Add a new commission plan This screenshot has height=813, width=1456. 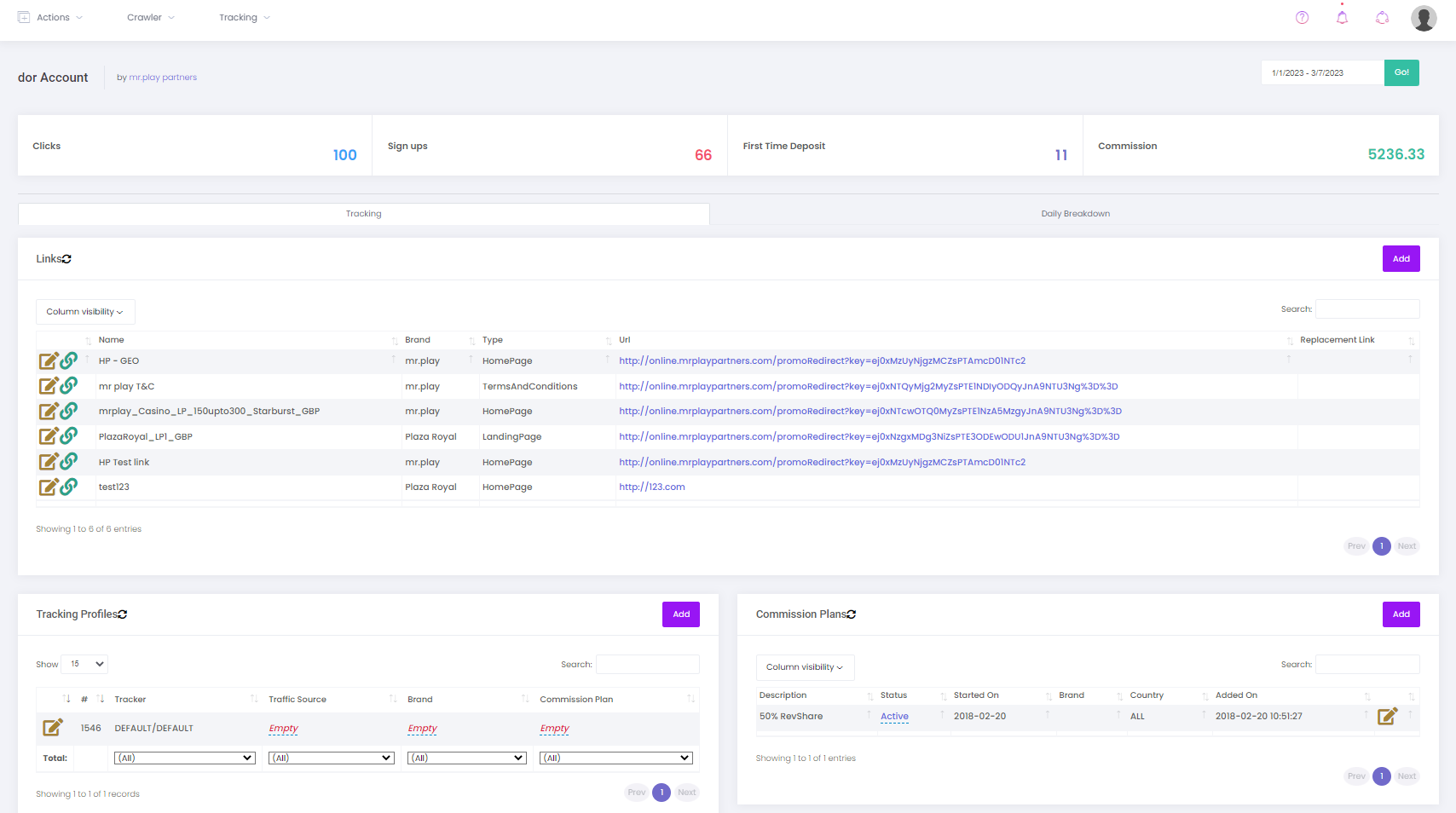tap(1401, 614)
